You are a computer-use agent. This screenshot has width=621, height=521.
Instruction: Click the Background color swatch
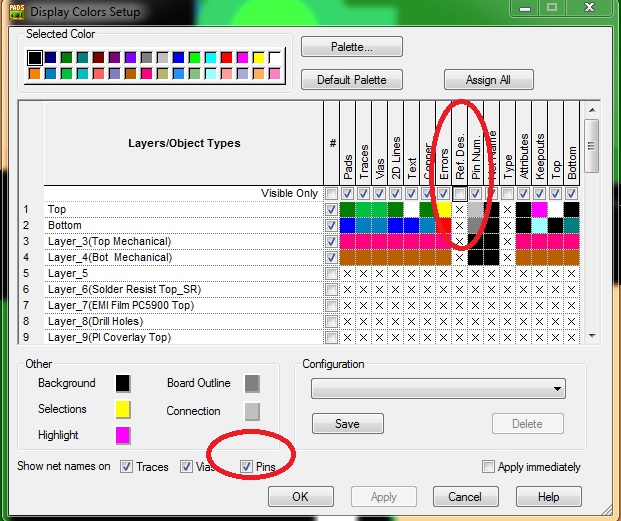(123, 383)
